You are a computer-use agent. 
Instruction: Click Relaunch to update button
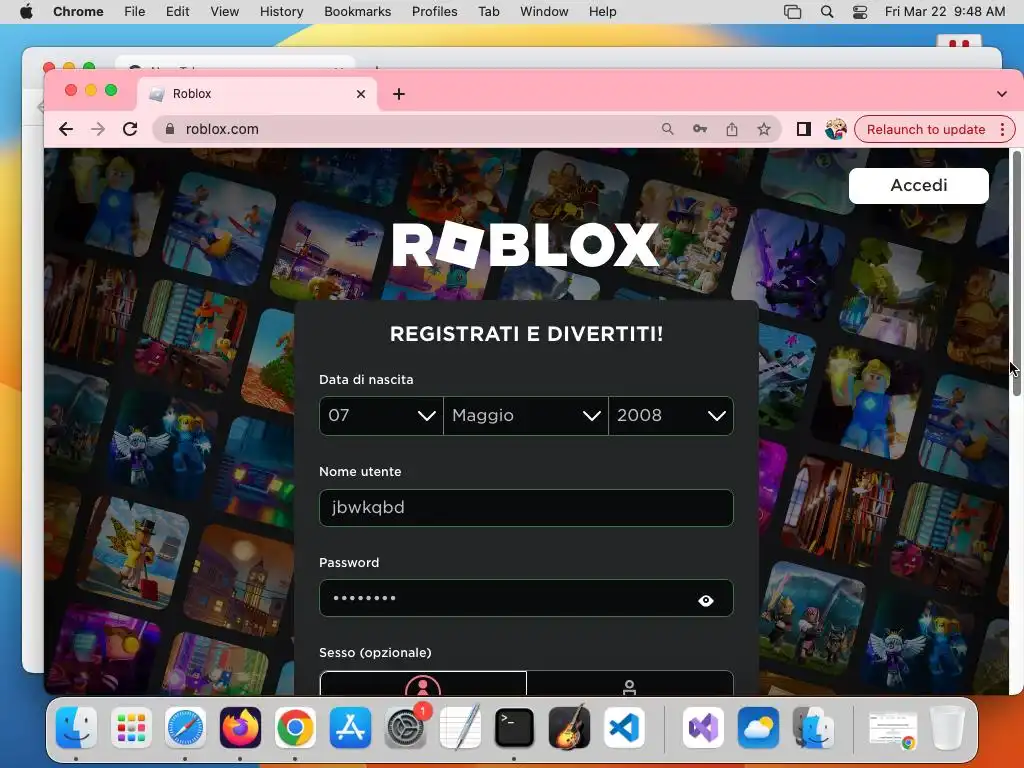[925, 129]
